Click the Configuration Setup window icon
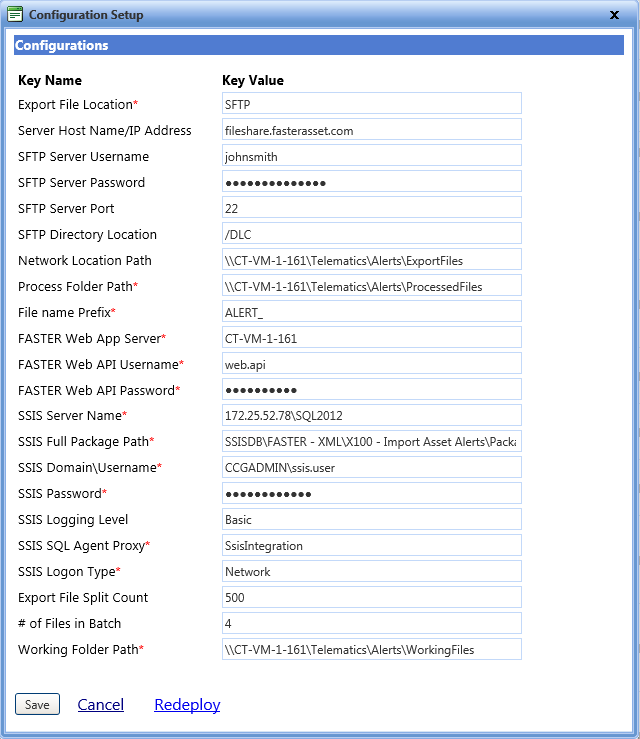640x739 pixels. [x=15, y=15]
